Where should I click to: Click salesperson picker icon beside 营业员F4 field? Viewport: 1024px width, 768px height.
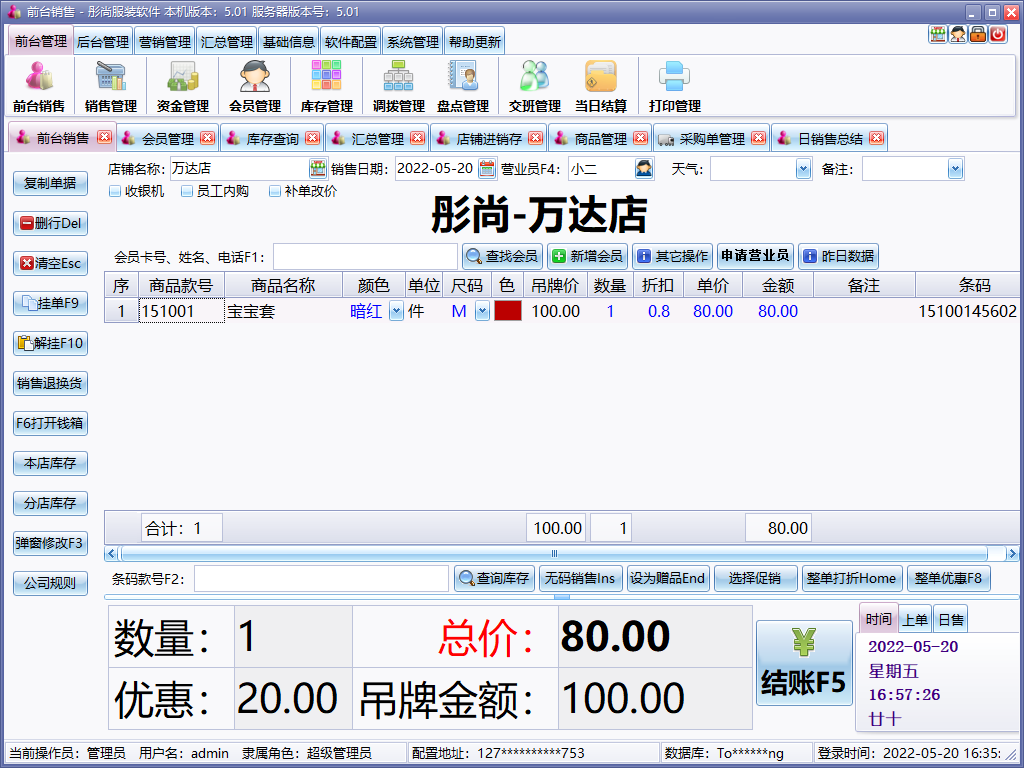pyautogui.click(x=644, y=168)
